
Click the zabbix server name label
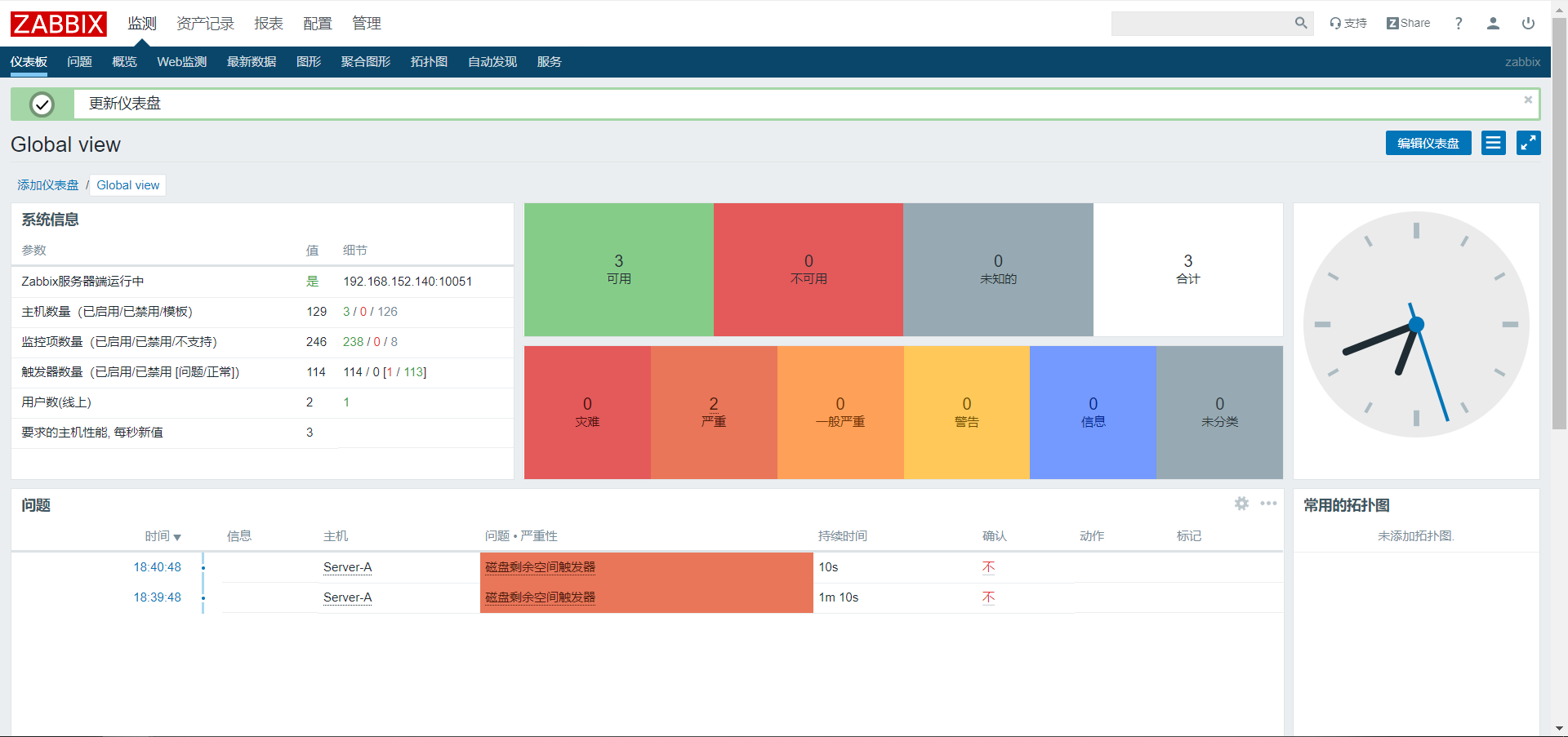(x=1522, y=62)
